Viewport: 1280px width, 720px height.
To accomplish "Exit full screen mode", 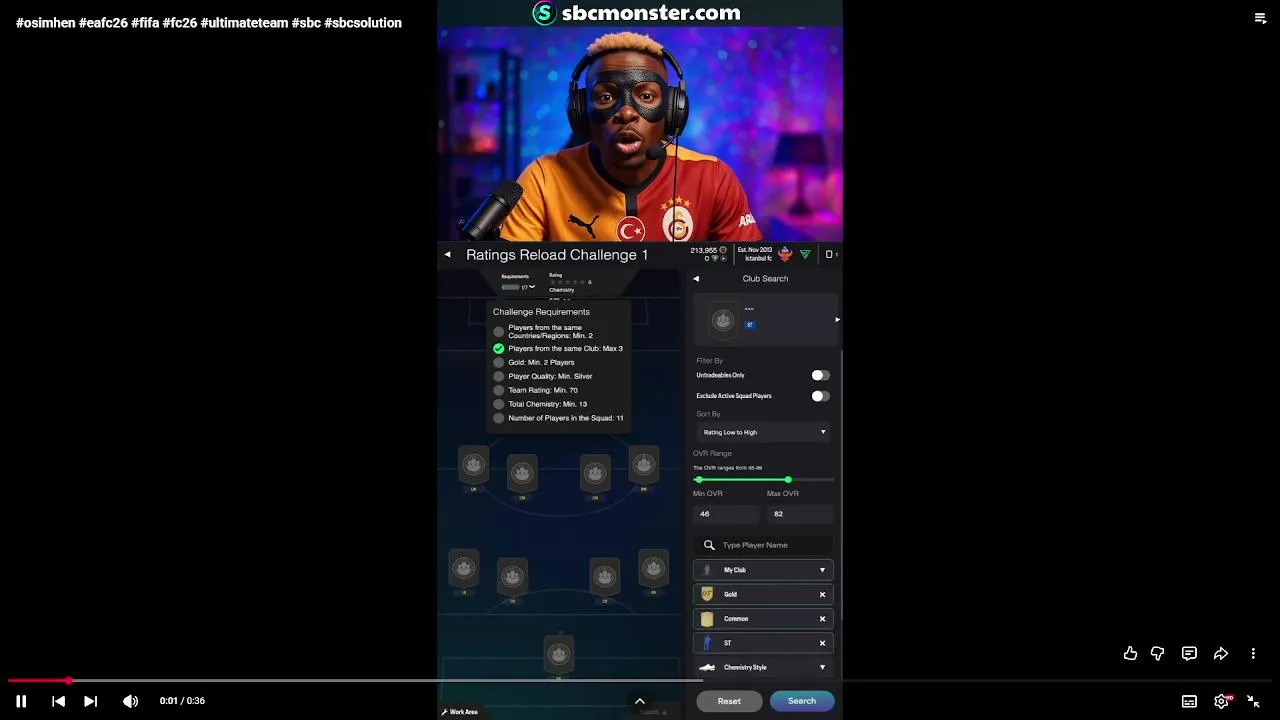I will tap(1253, 701).
